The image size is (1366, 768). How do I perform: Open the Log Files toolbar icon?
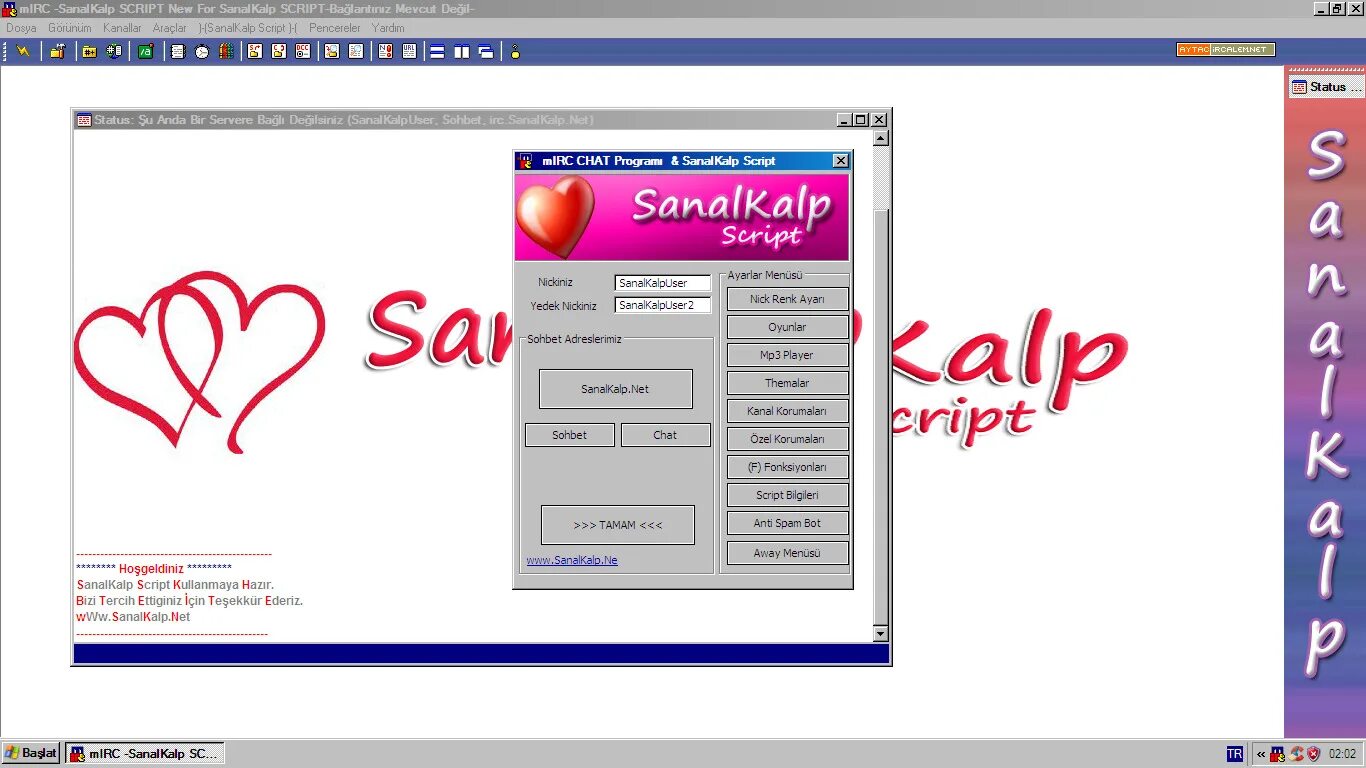(x=356, y=51)
